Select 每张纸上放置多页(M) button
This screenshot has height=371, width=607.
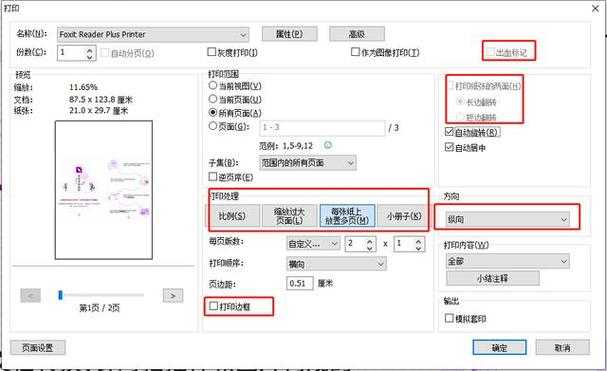click(x=347, y=216)
